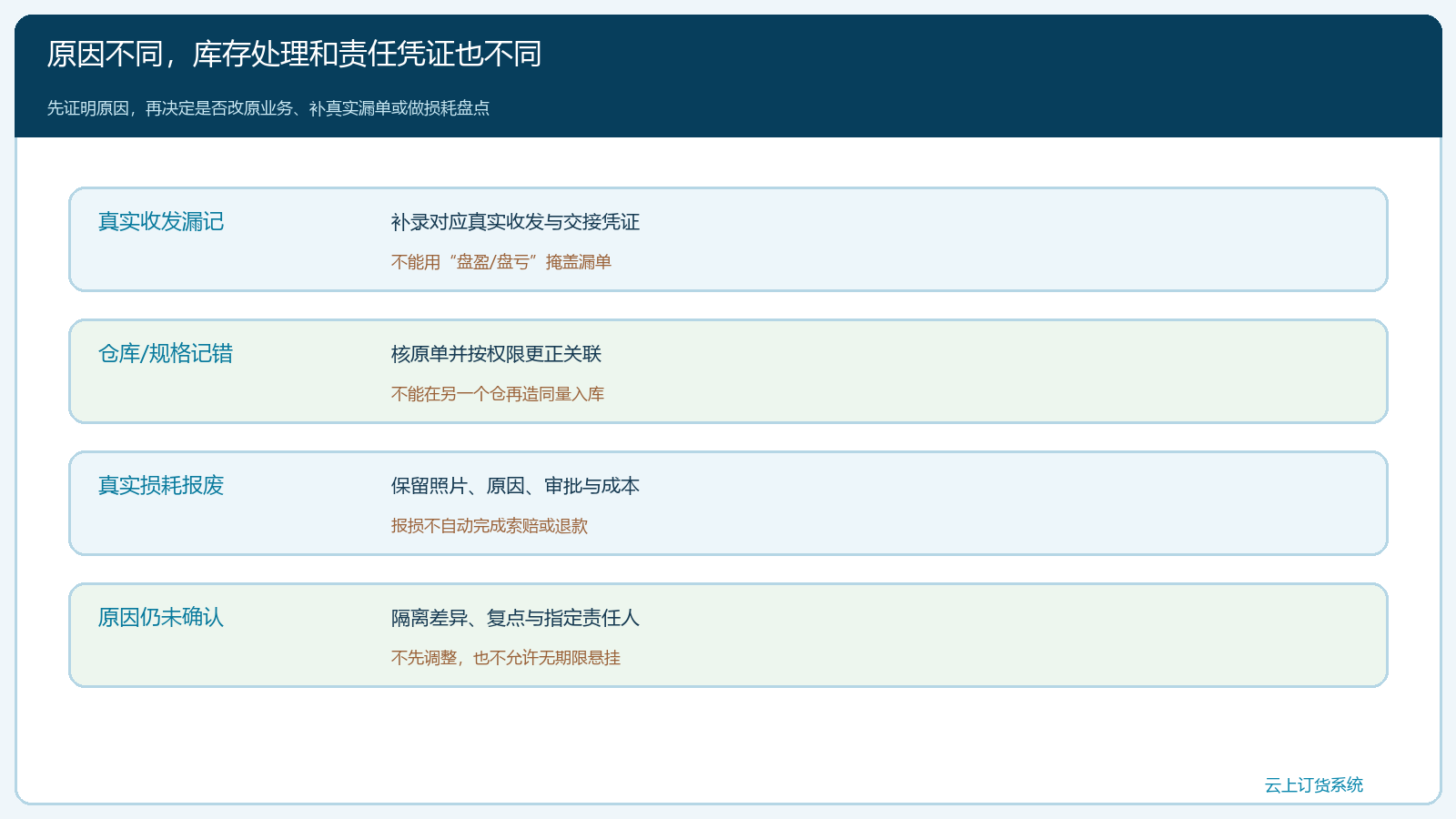The image size is (1456, 819).
Task: Select text 补录对应真实收发与交接凭证
Action: coord(515,222)
